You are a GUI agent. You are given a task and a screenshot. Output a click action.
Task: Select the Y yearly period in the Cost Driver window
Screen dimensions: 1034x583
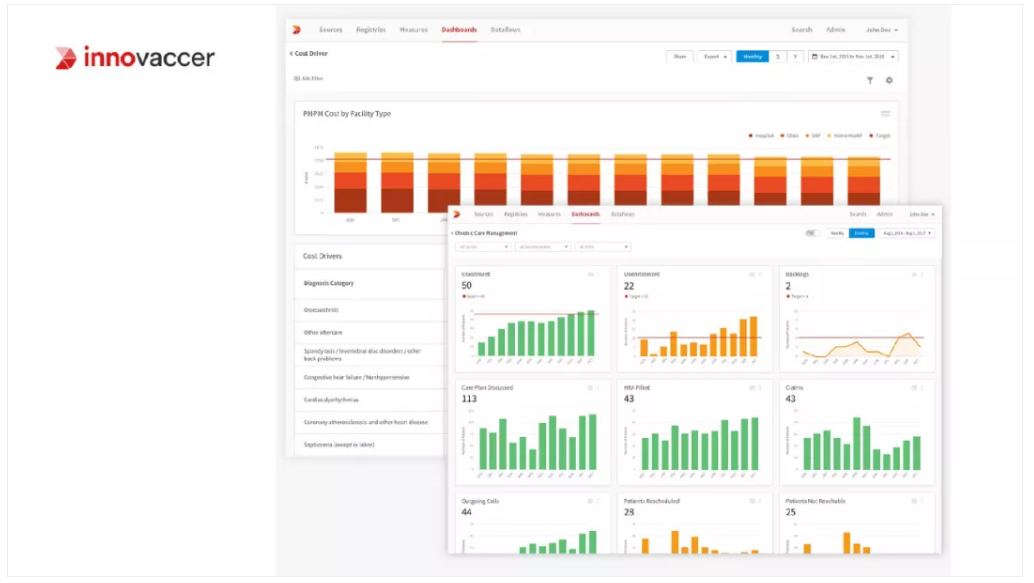point(795,57)
